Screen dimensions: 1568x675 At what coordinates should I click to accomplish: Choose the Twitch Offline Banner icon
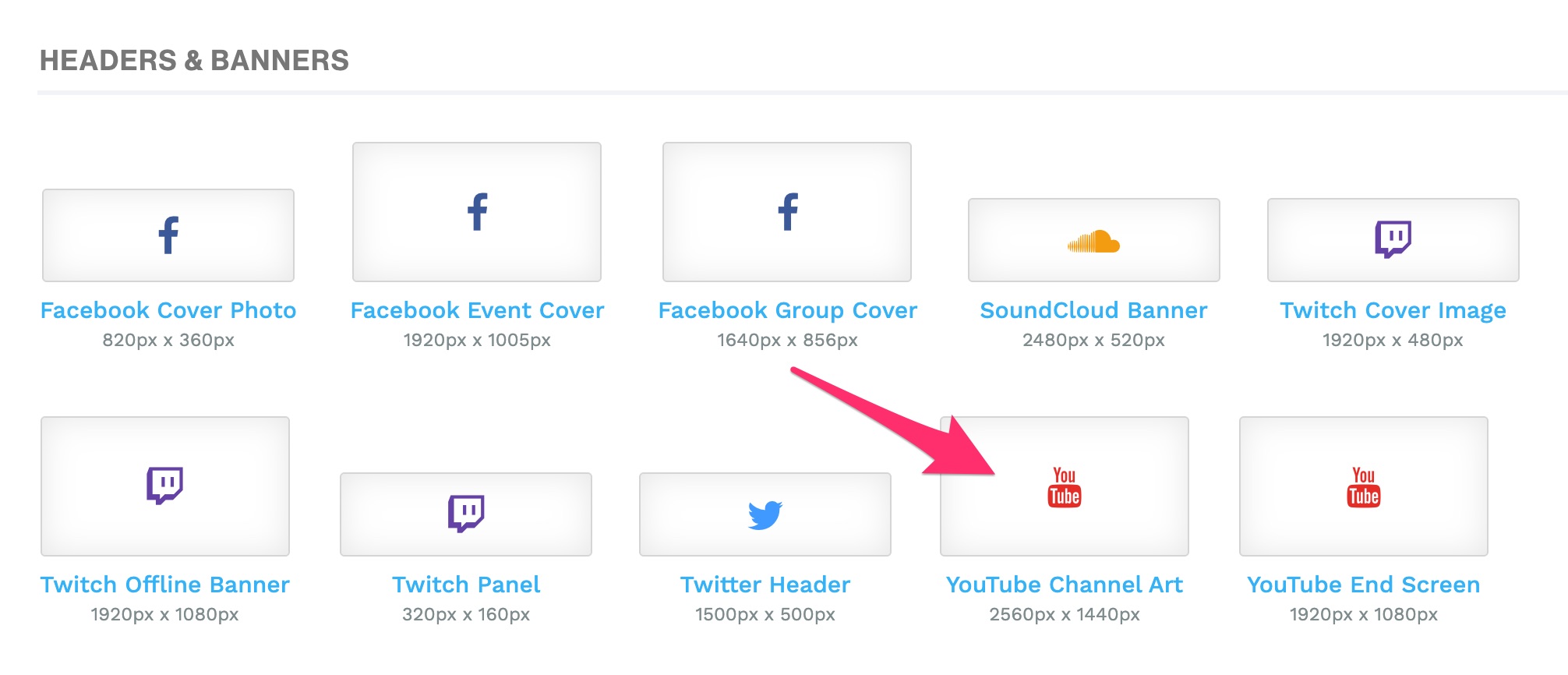pyautogui.click(x=164, y=486)
